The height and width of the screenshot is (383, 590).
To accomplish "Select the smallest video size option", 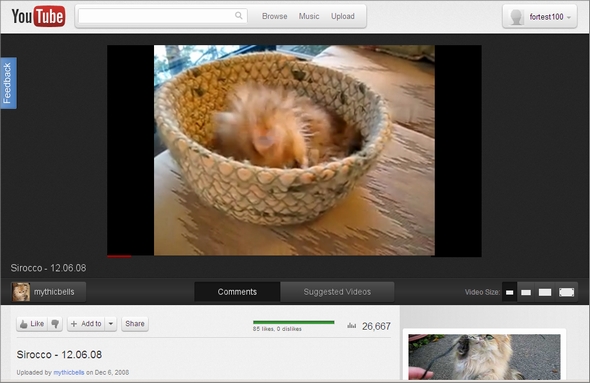I will pos(509,292).
